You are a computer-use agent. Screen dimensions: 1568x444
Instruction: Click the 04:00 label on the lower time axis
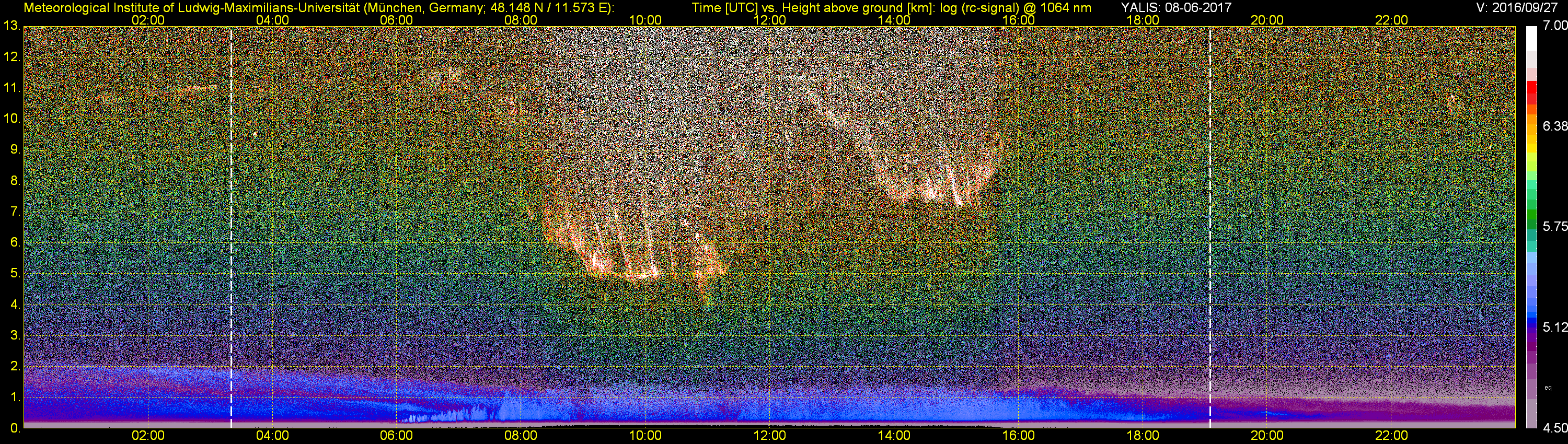pyautogui.click(x=272, y=436)
